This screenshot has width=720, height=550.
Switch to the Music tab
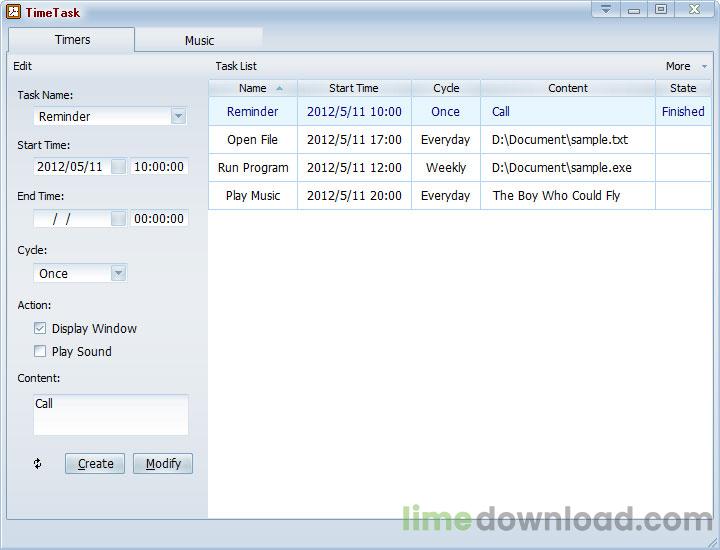(x=199, y=40)
